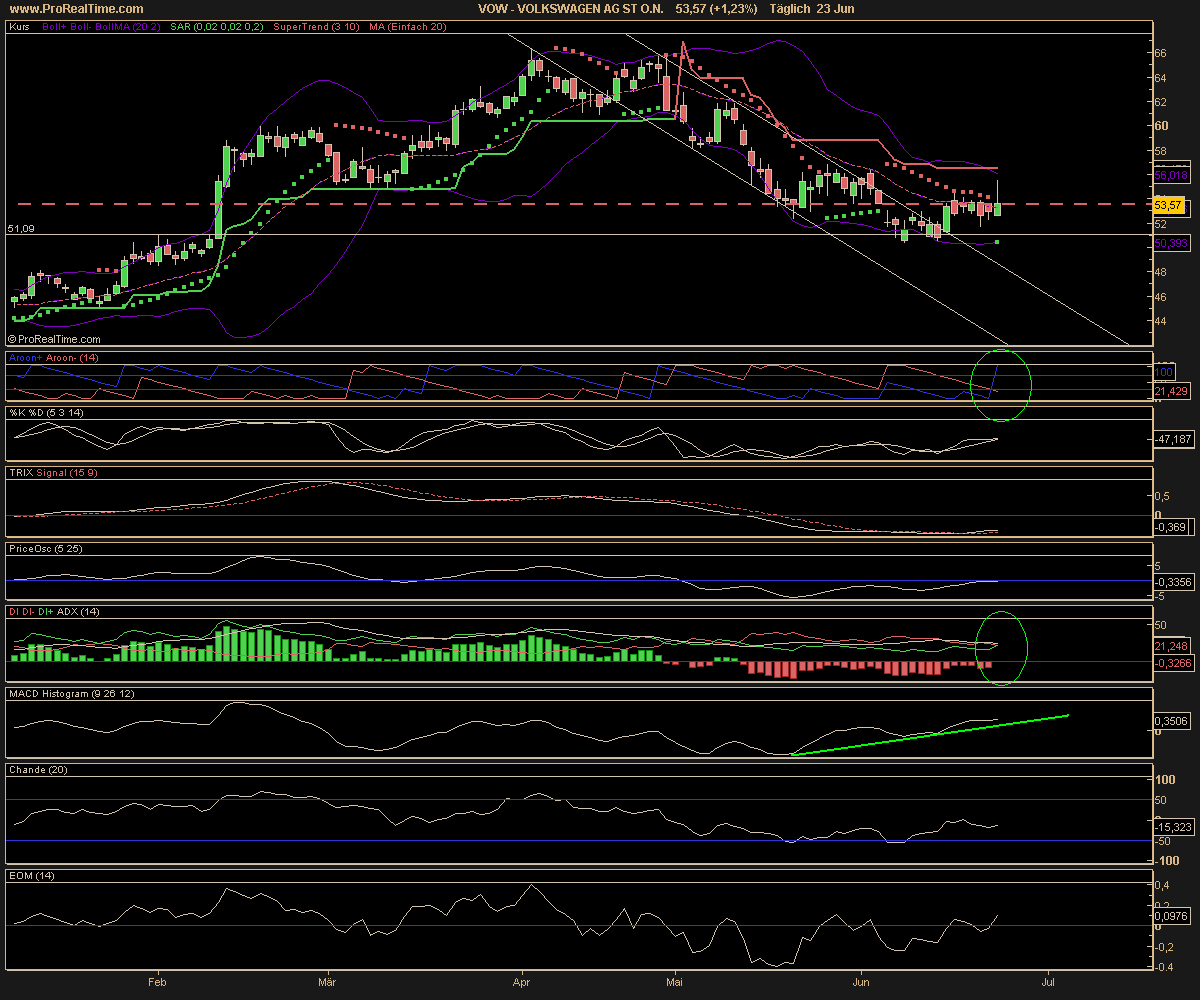This screenshot has width=1200, height=1000.
Task: Click the Mai label on time axis
Action: pyautogui.click(x=675, y=981)
